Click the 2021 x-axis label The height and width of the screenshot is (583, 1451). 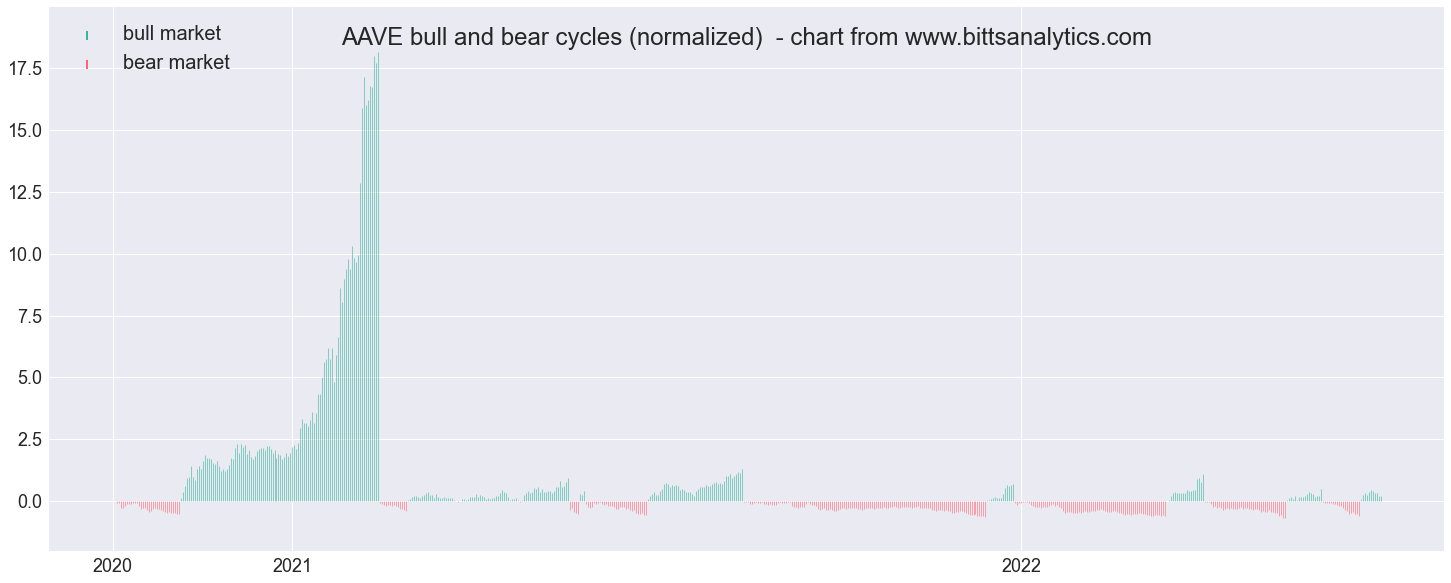(291, 566)
